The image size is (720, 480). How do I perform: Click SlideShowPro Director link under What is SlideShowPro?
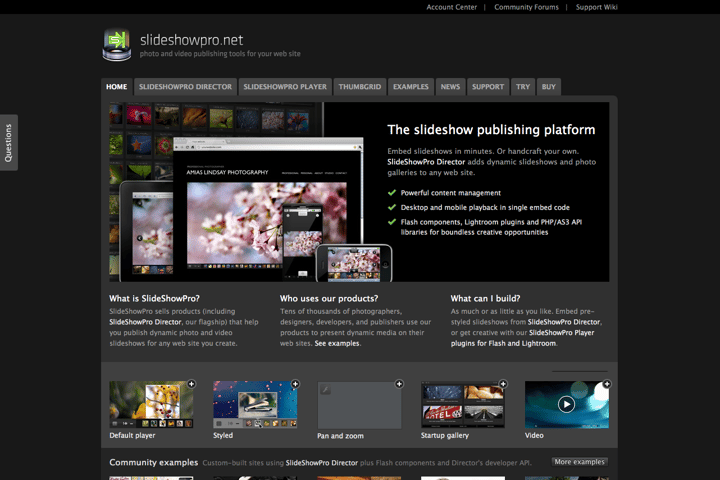tap(146, 322)
